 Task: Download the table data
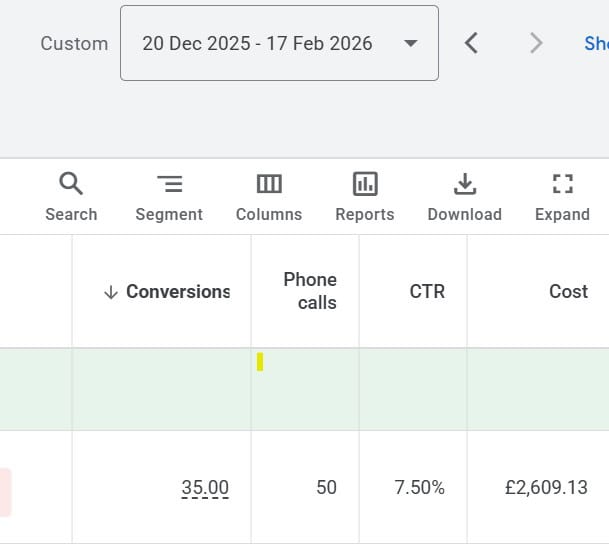click(464, 197)
